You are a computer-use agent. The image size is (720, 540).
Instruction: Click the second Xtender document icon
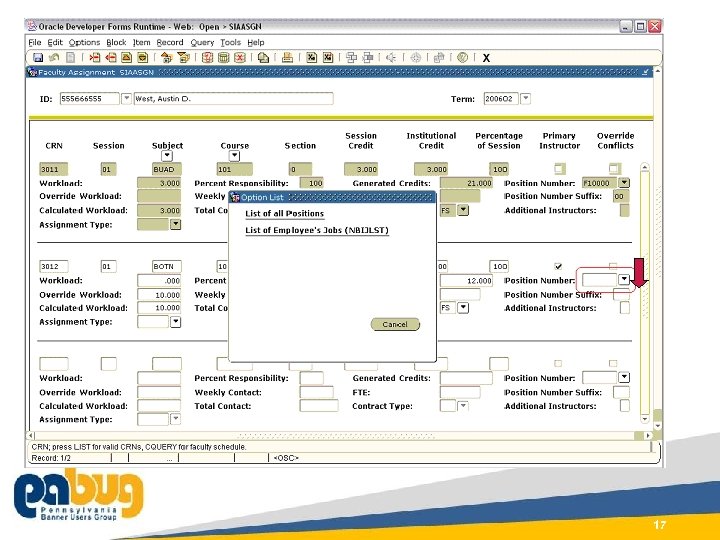[x=327, y=57]
